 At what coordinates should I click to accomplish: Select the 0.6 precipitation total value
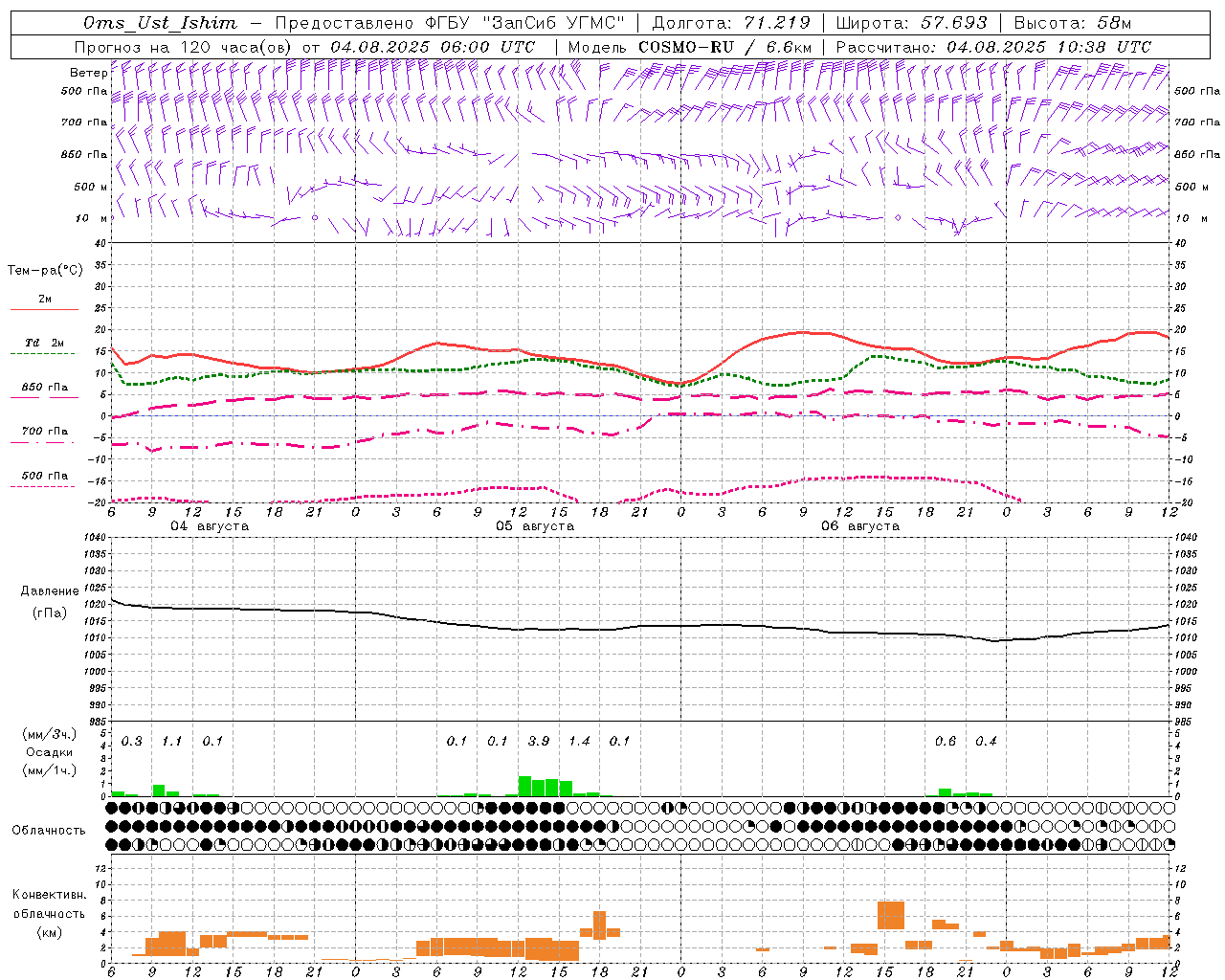(946, 741)
